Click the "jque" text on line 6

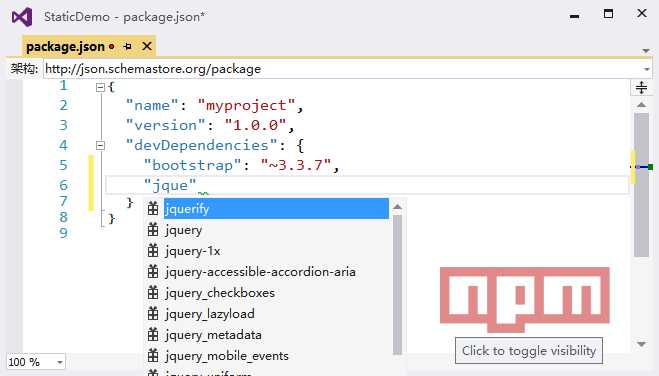170,185
